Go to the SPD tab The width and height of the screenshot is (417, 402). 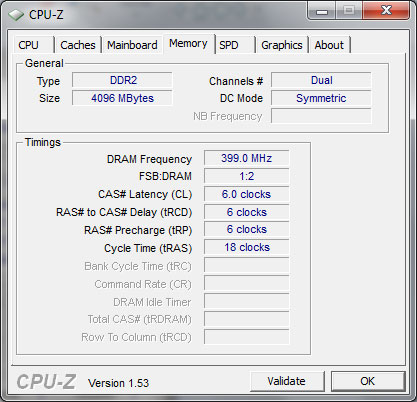[x=235, y=45]
